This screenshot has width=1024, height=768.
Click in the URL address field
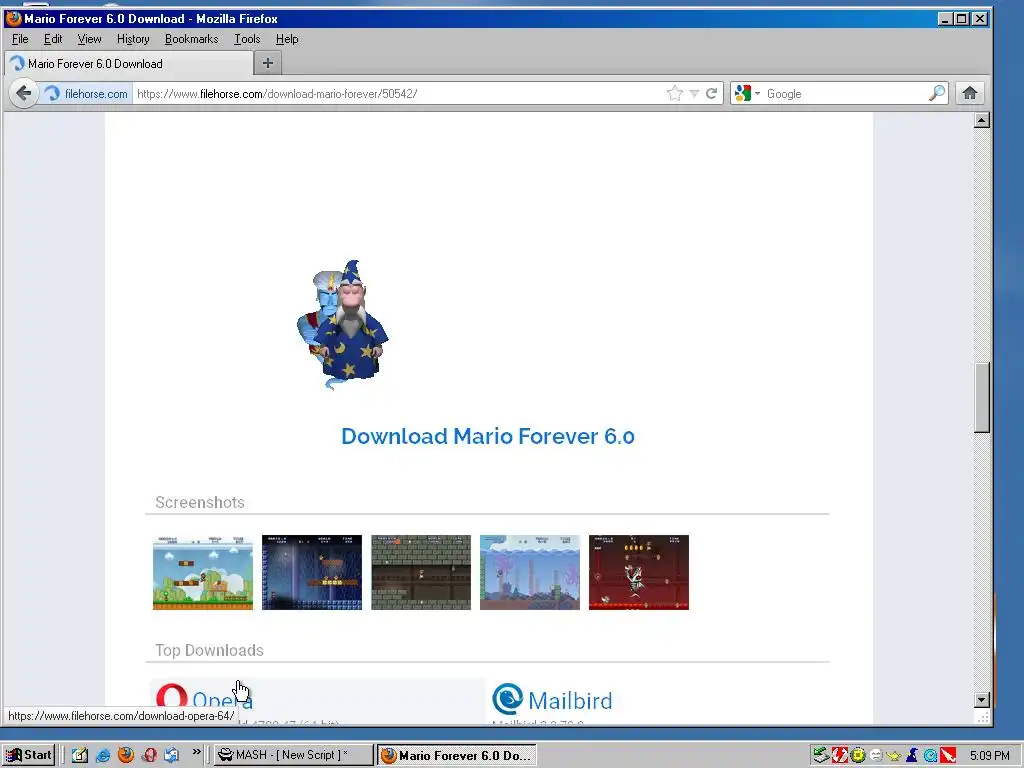pos(398,93)
